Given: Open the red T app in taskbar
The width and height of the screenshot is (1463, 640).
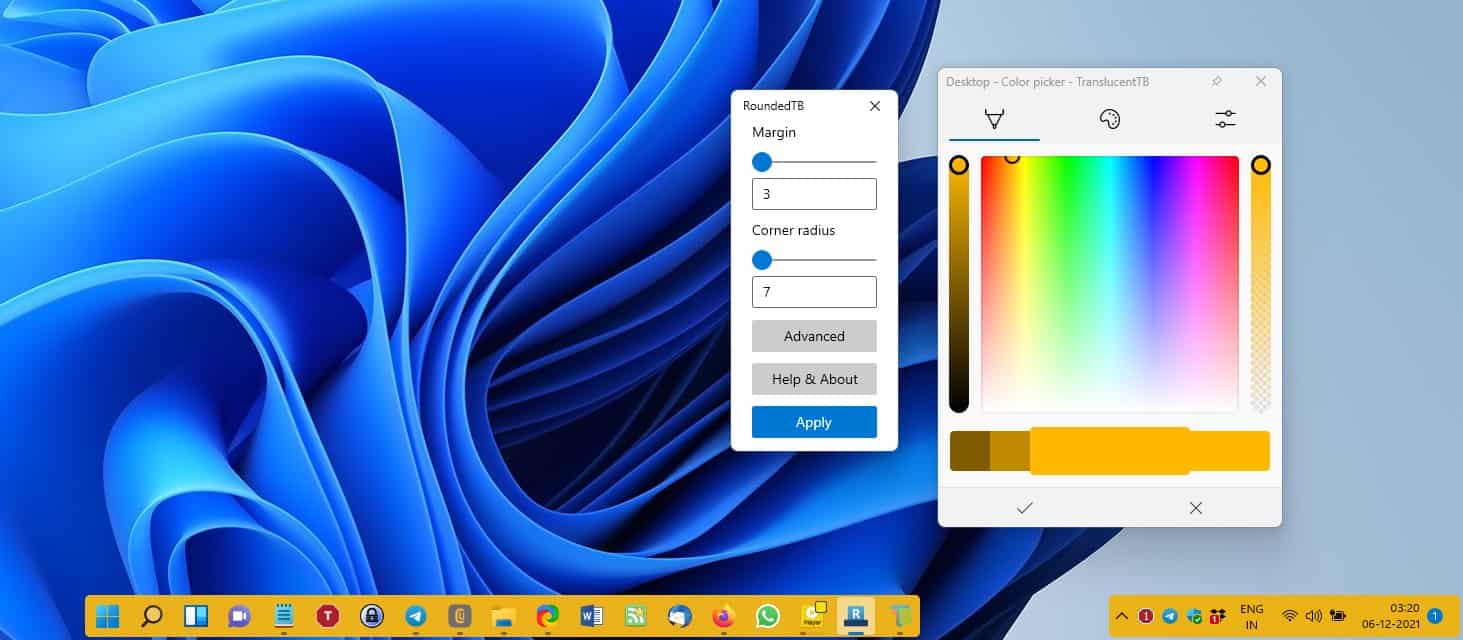Looking at the screenshot, I should 327,616.
